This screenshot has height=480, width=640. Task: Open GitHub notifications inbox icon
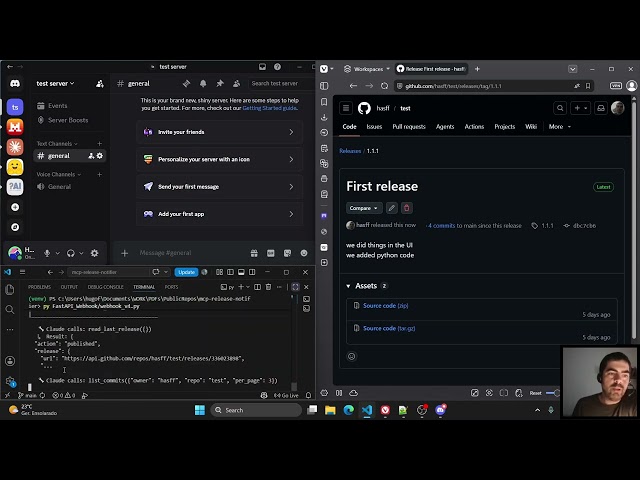pyautogui.click(x=601, y=108)
